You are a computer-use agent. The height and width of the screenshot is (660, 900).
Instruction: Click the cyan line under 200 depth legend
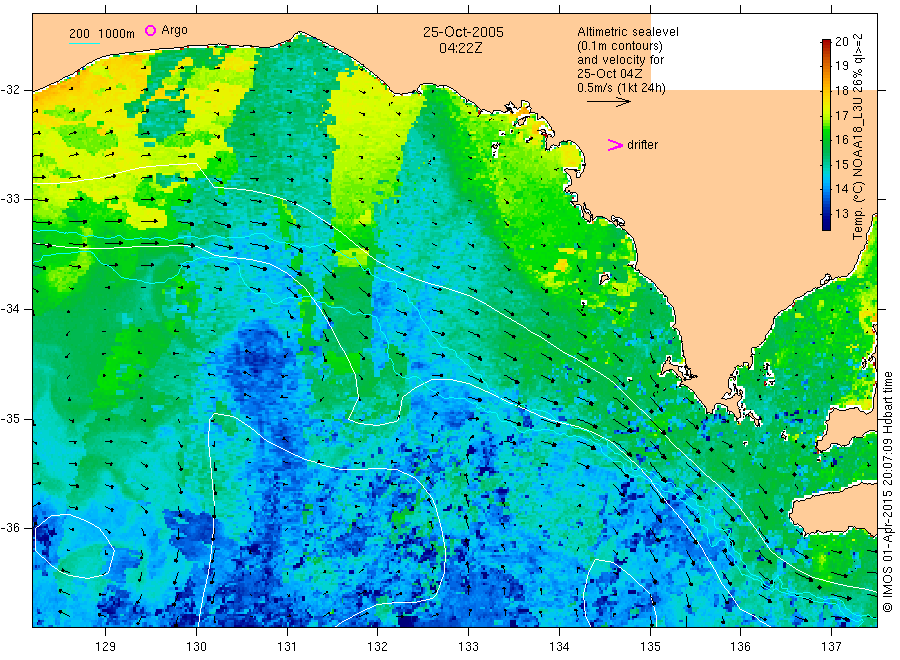pos(84,42)
